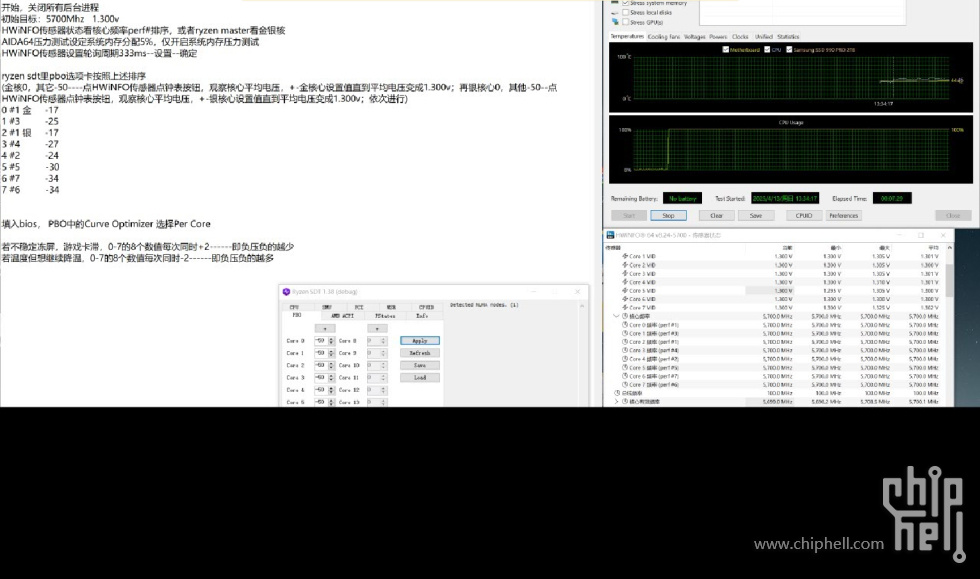The height and width of the screenshot is (579, 980).
Task: Click the bolt icon beside Core 5 VID
Action: [624, 291]
